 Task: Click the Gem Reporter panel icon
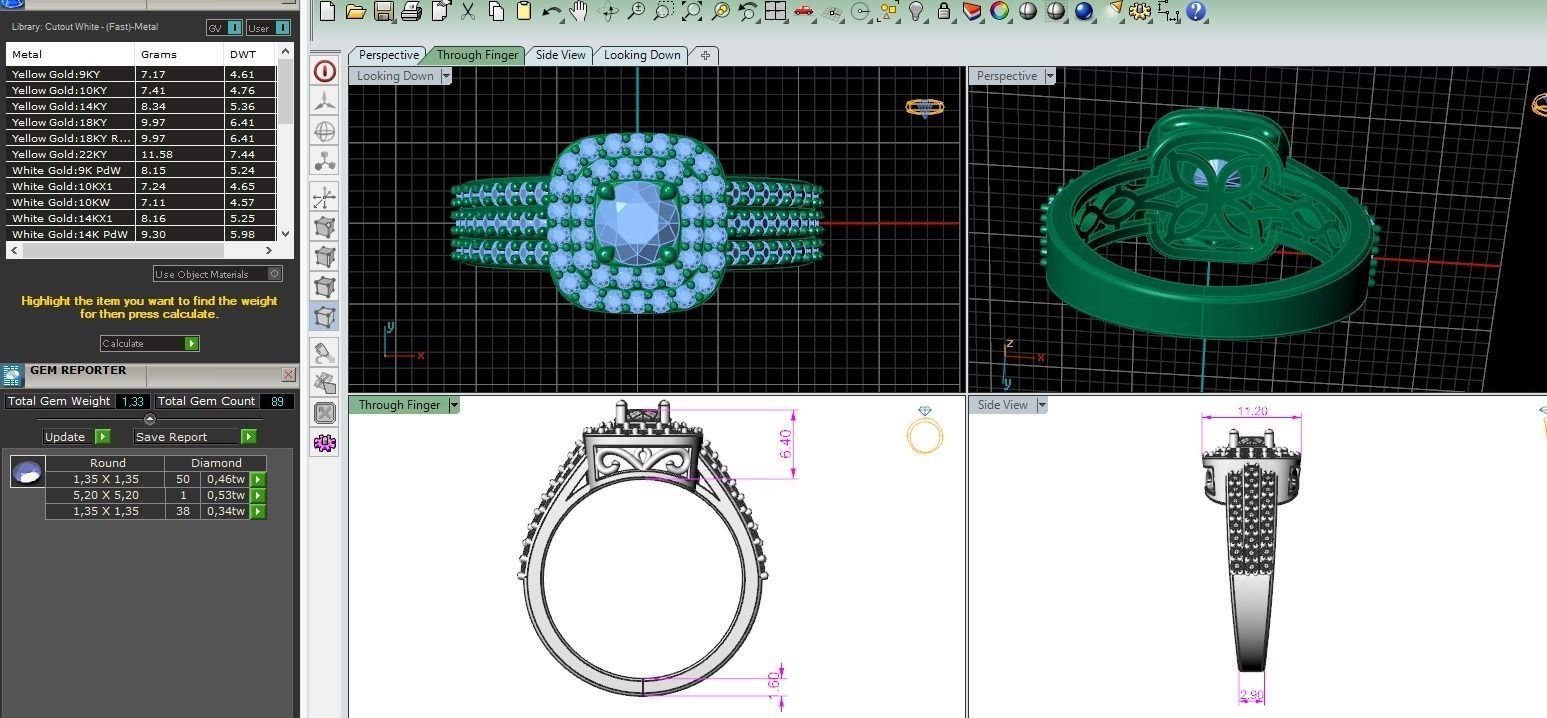point(12,375)
